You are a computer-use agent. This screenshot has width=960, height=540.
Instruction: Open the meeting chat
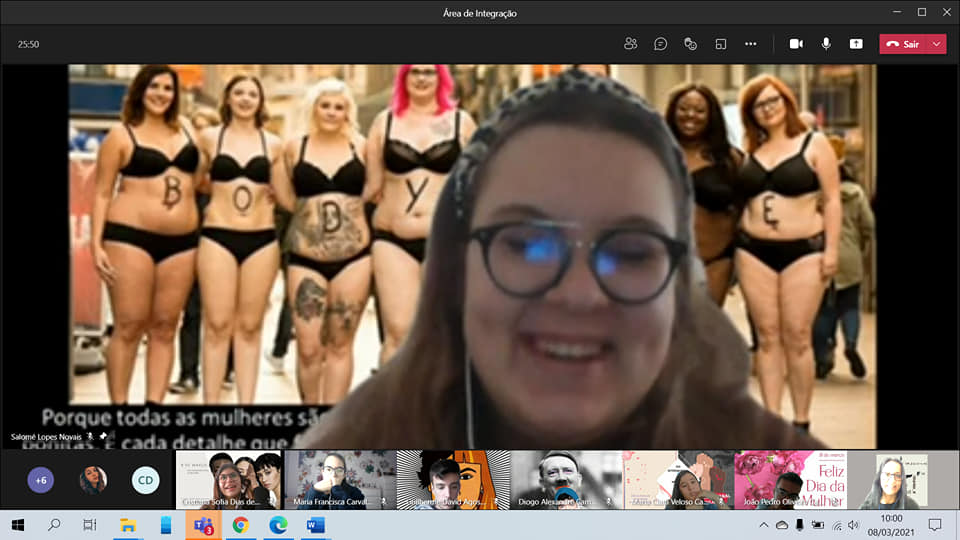pos(660,44)
